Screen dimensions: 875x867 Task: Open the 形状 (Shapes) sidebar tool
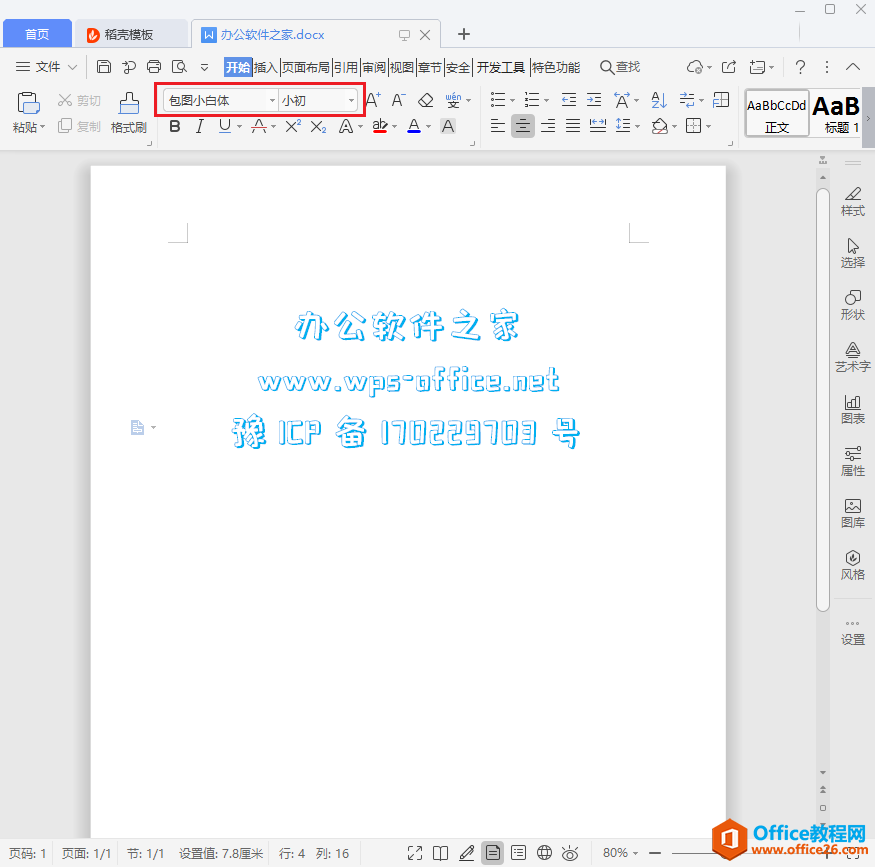point(852,304)
